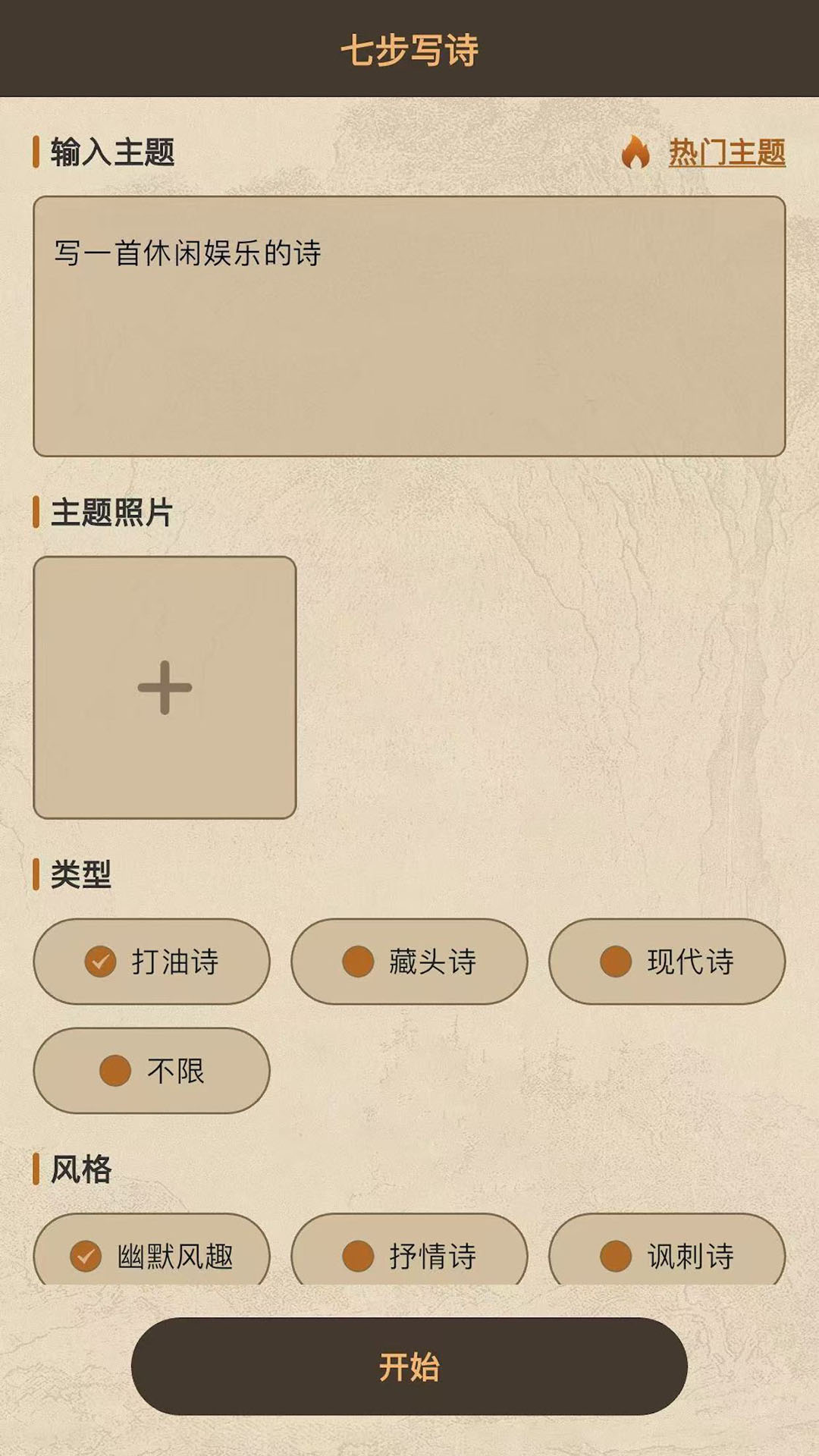Pick the 抒情诗 style option
The width and height of the screenshot is (819, 1456).
point(409,1255)
